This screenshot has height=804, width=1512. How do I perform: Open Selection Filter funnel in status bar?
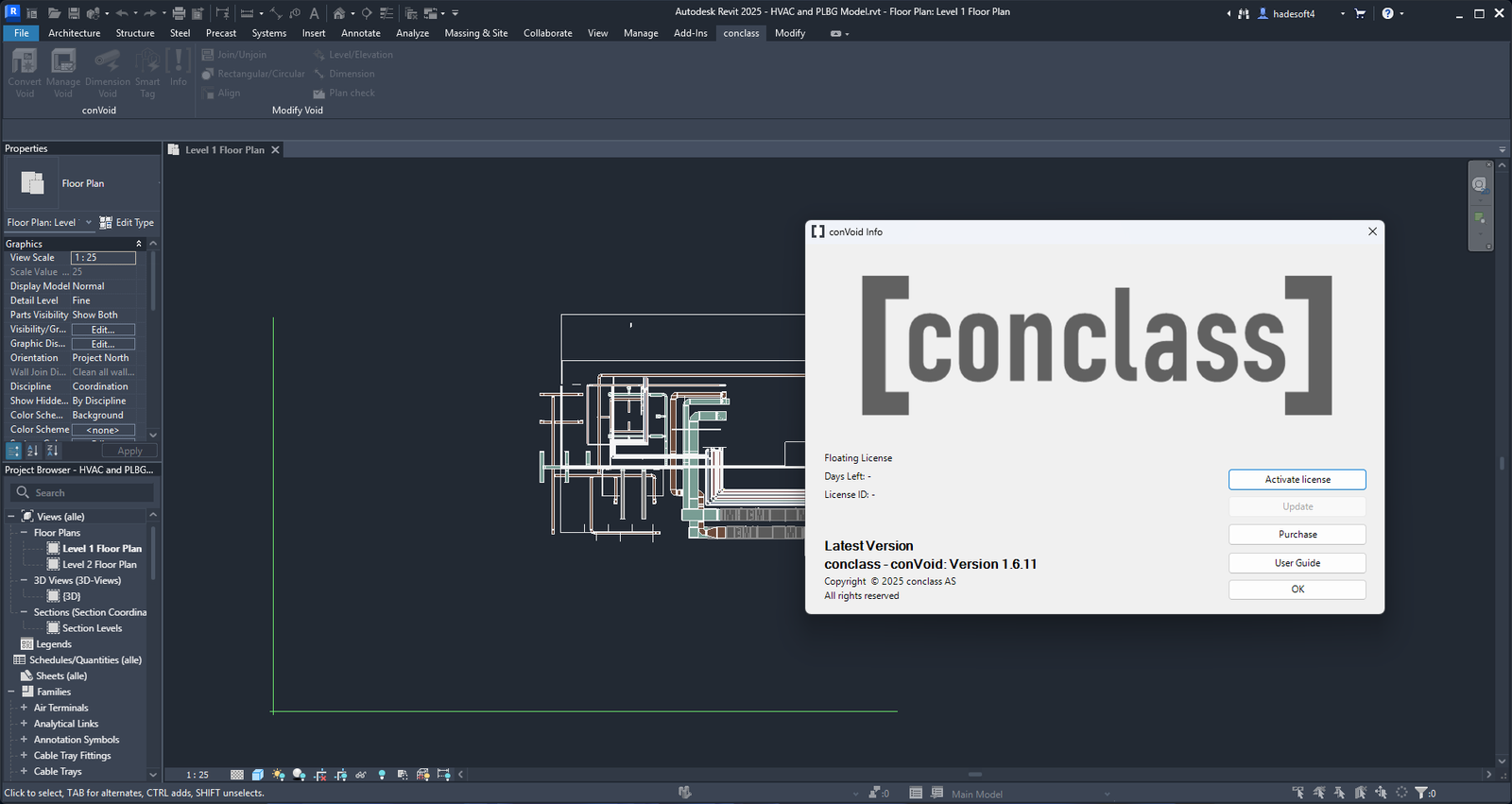pos(1420,793)
